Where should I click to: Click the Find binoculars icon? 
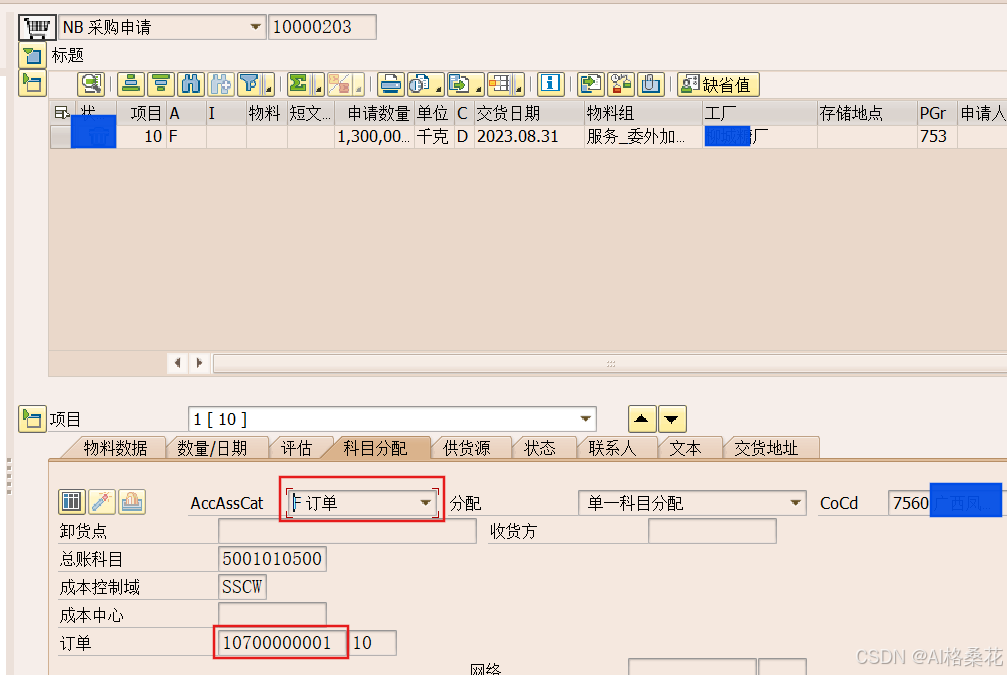point(191,84)
